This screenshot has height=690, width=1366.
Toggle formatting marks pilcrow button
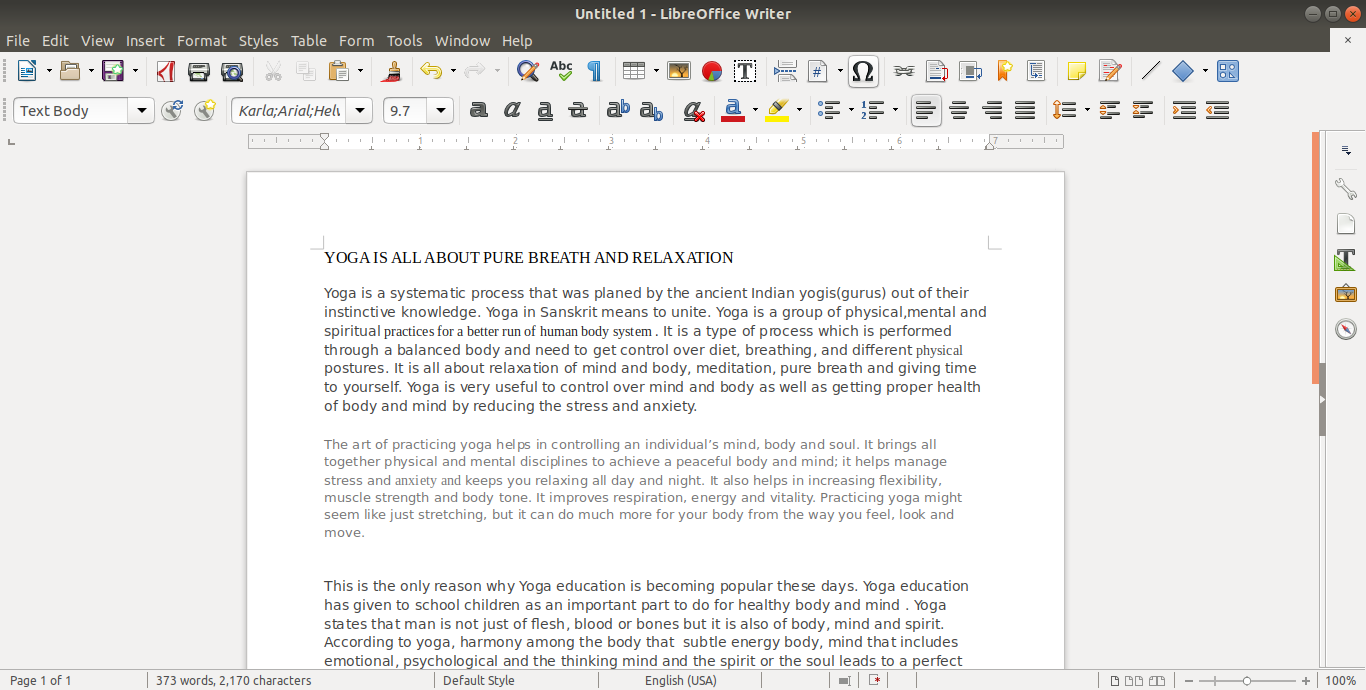coord(594,71)
